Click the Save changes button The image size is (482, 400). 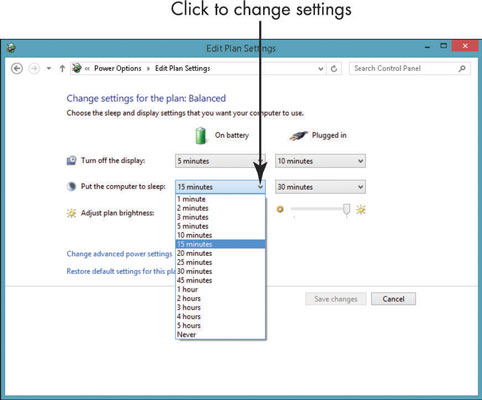pos(336,299)
